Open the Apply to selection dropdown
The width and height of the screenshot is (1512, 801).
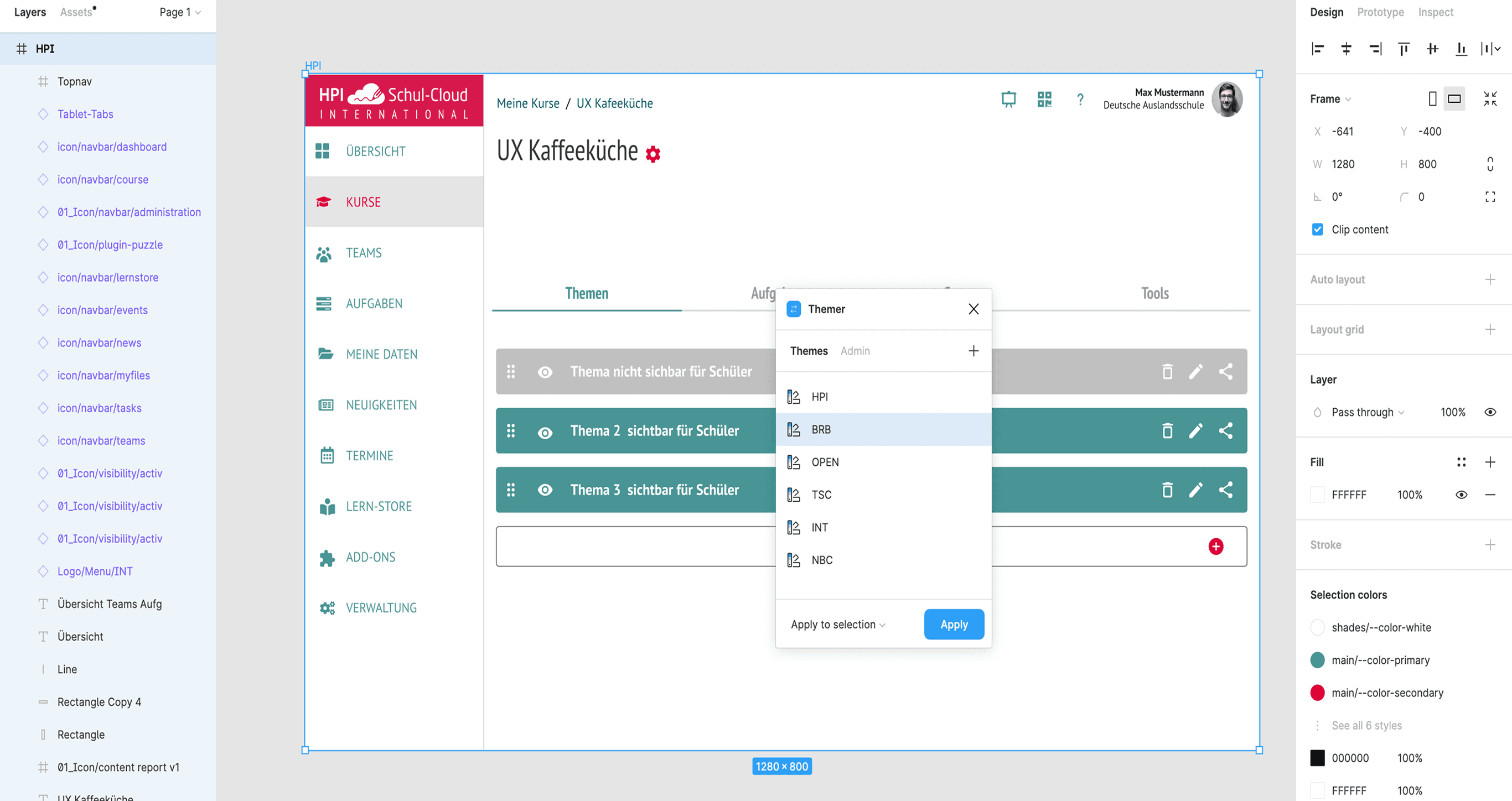(x=837, y=625)
